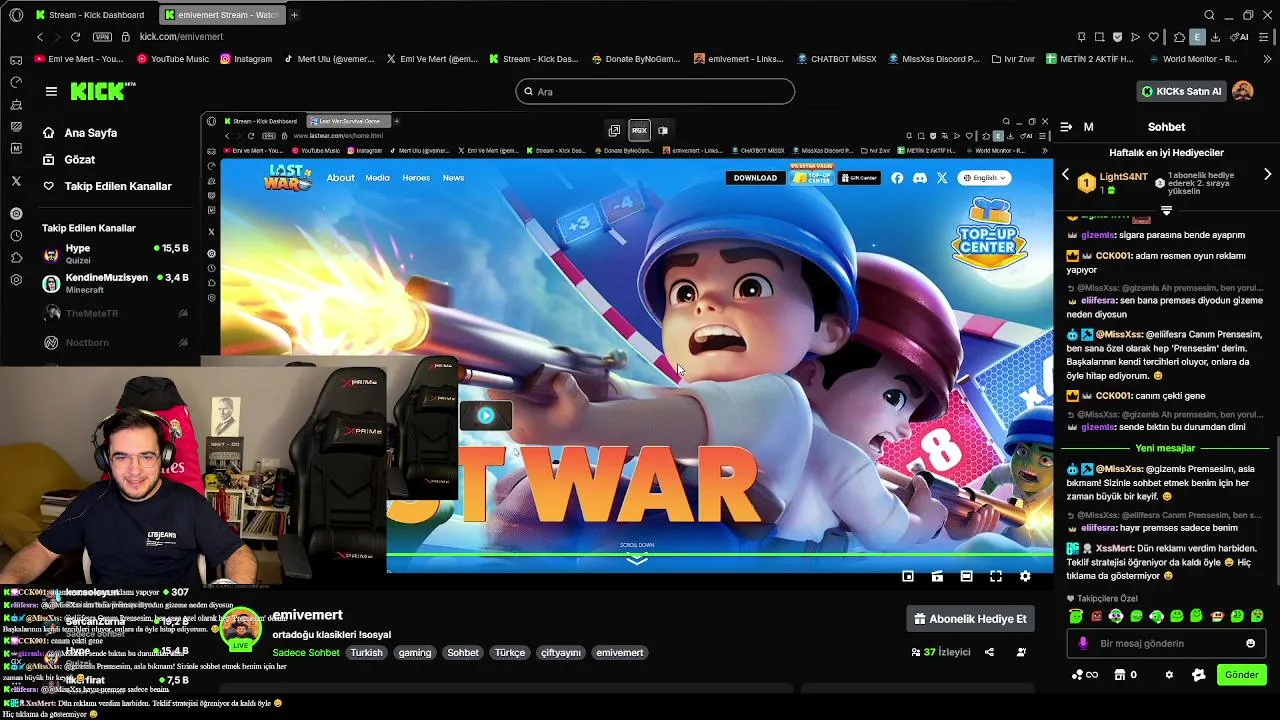Open a new browser tab
Image resolution: width=1280 pixels, height=720 pixels.
click(294, 15)
